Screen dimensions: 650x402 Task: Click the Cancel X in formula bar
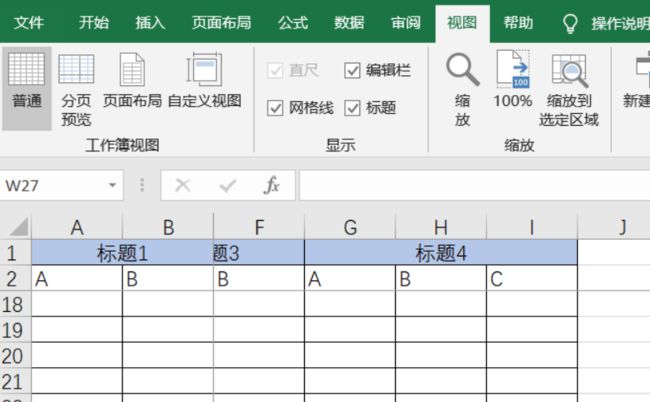pos(183,185)
